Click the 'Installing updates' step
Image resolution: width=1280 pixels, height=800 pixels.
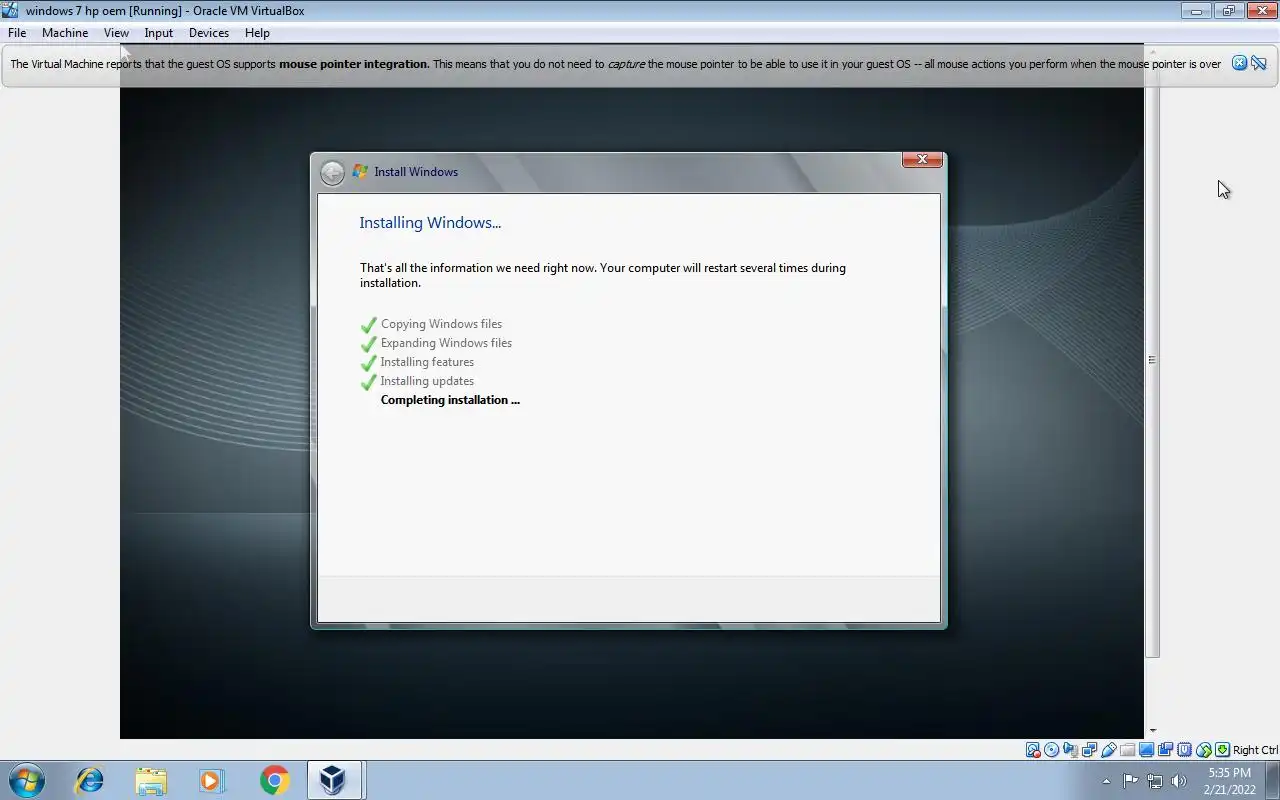pyautogui.click(x=427, y=381)
